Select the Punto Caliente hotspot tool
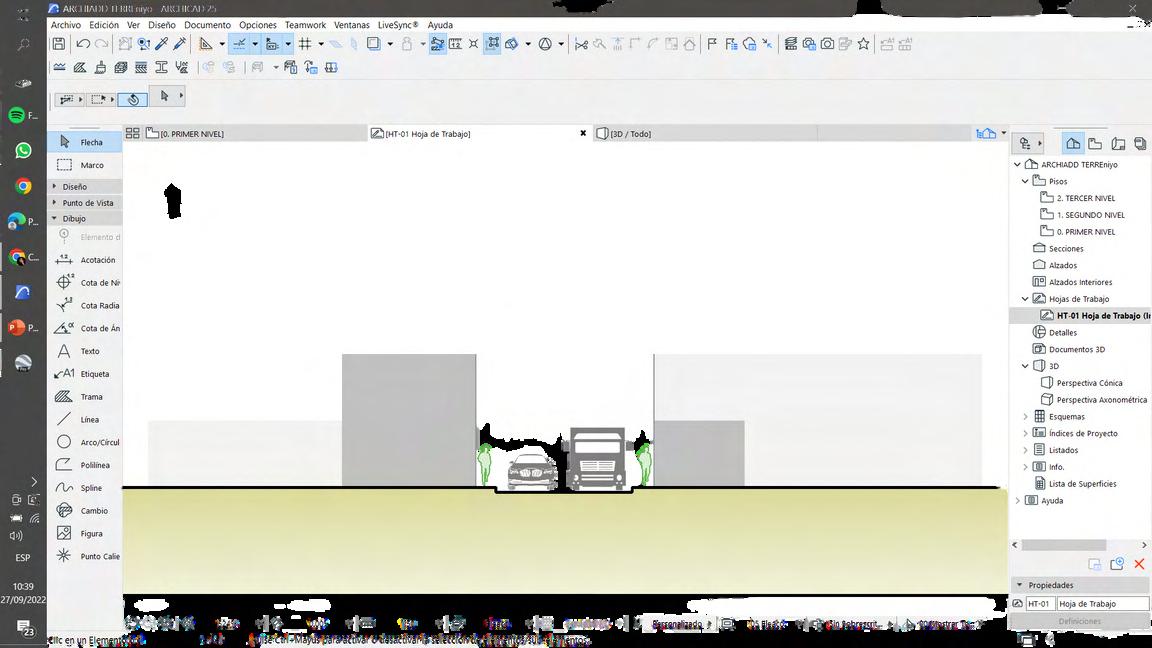Viewport: 1152px width, 648px height. pyautogui.click(x=87, y=556)
